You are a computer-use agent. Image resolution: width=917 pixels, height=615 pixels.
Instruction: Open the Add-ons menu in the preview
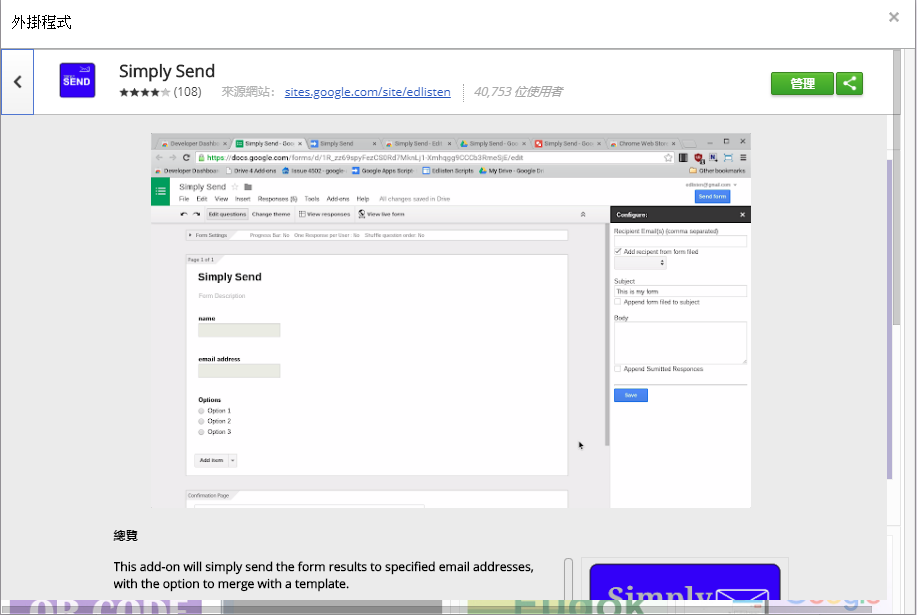click(338, 199)
